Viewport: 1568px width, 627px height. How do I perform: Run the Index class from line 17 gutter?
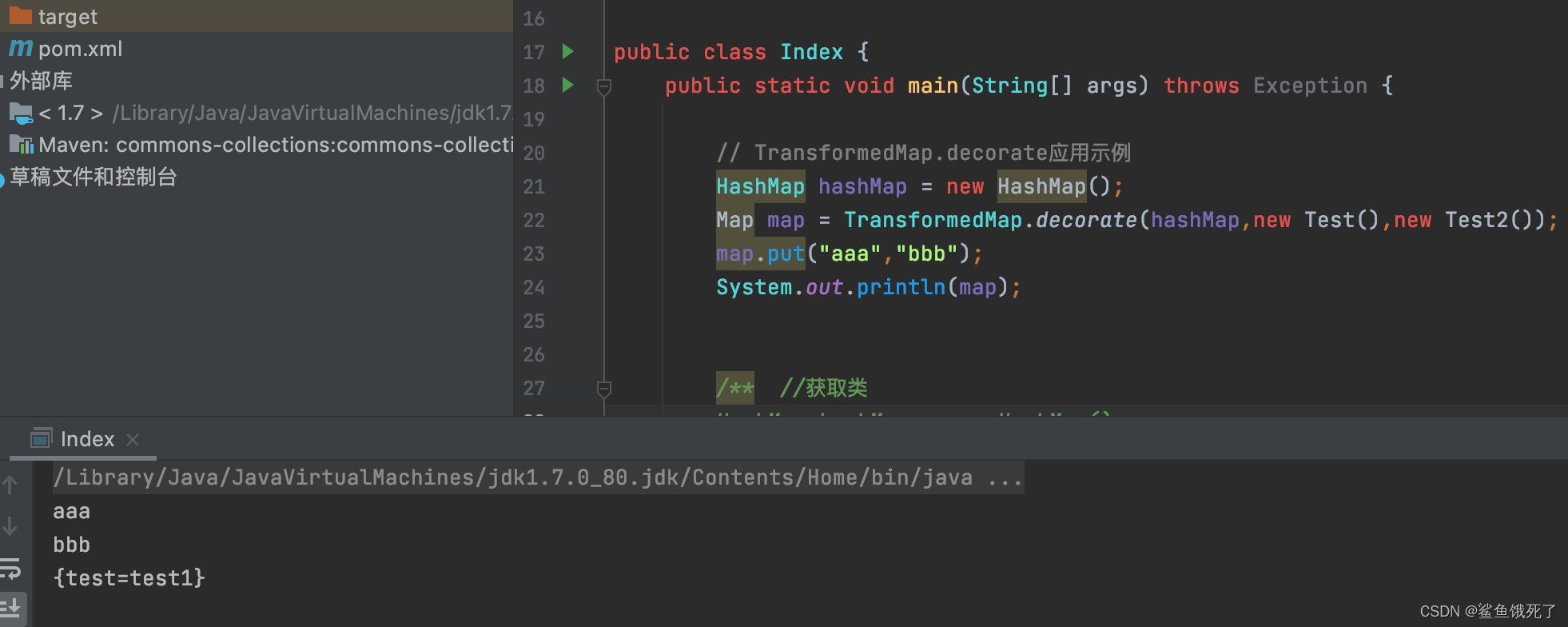pyautogui.click(x=567, y=52)
